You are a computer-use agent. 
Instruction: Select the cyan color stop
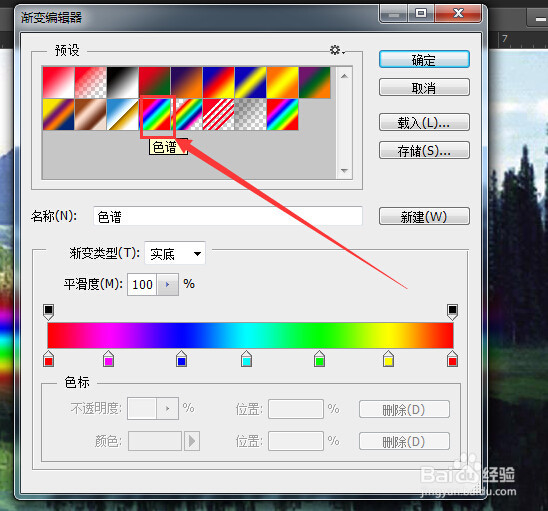pos(246,359)
